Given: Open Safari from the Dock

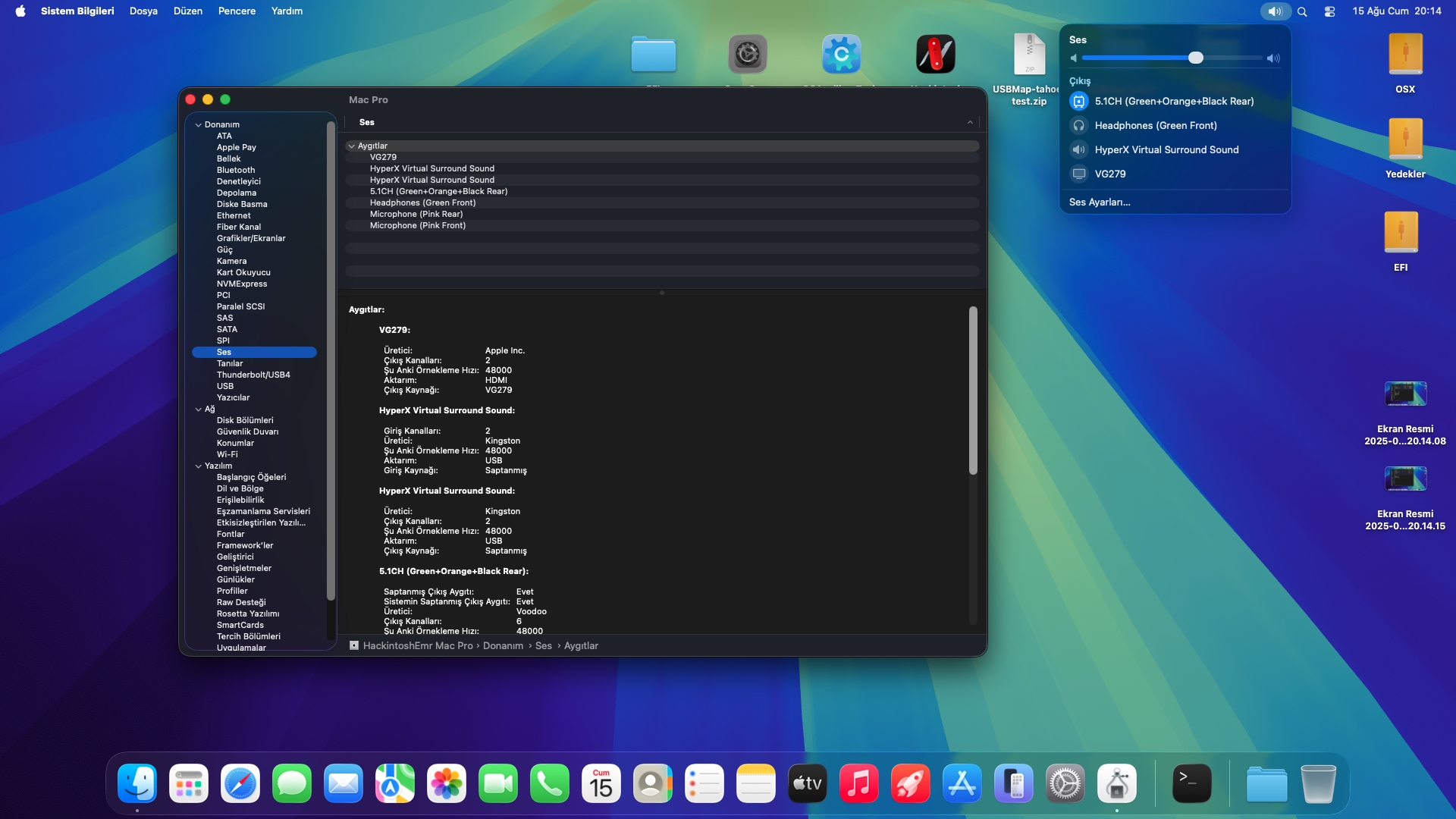Looking at the screenshot, I should 240,783.
